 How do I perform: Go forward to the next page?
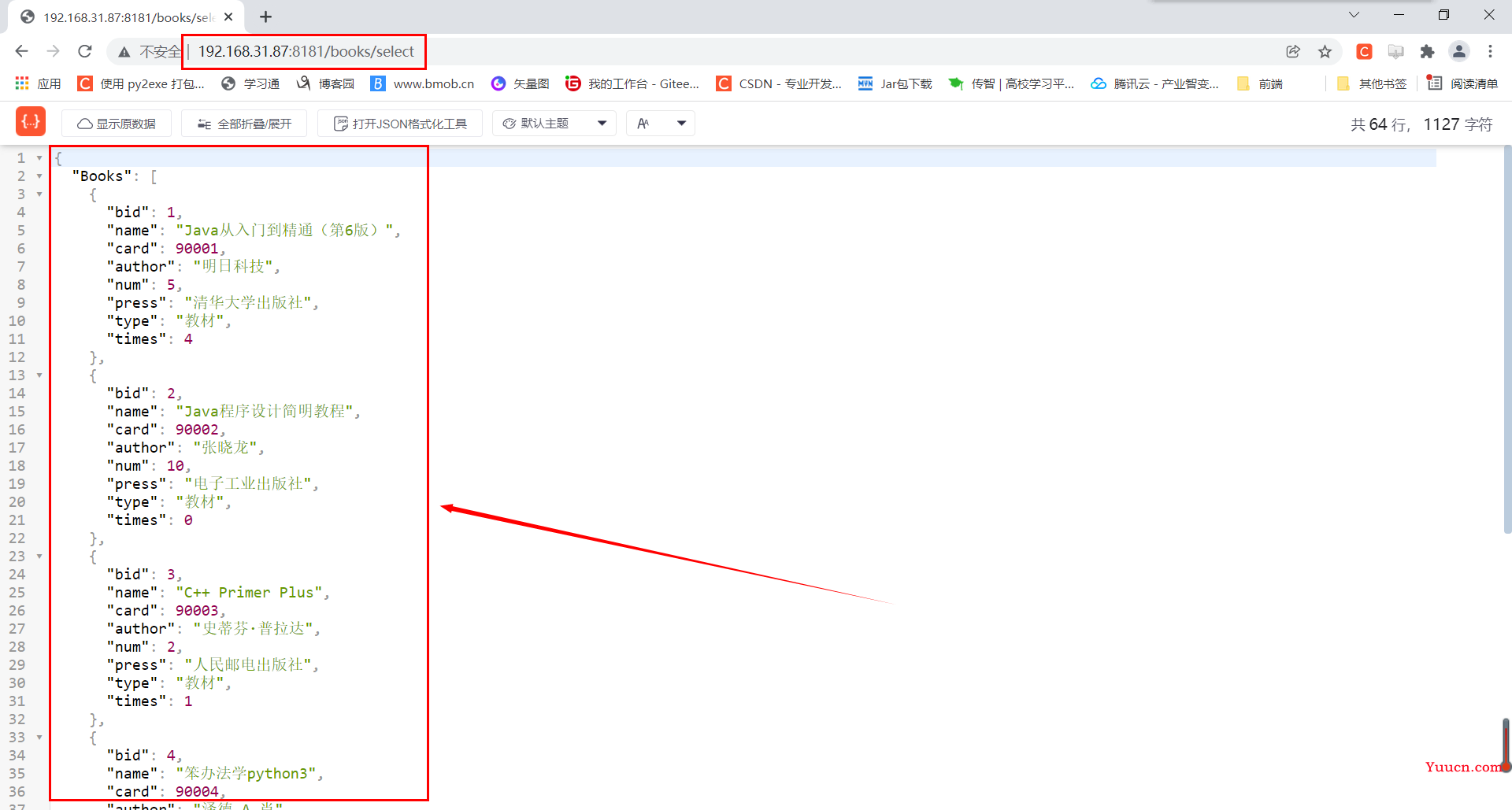[53, 51]
